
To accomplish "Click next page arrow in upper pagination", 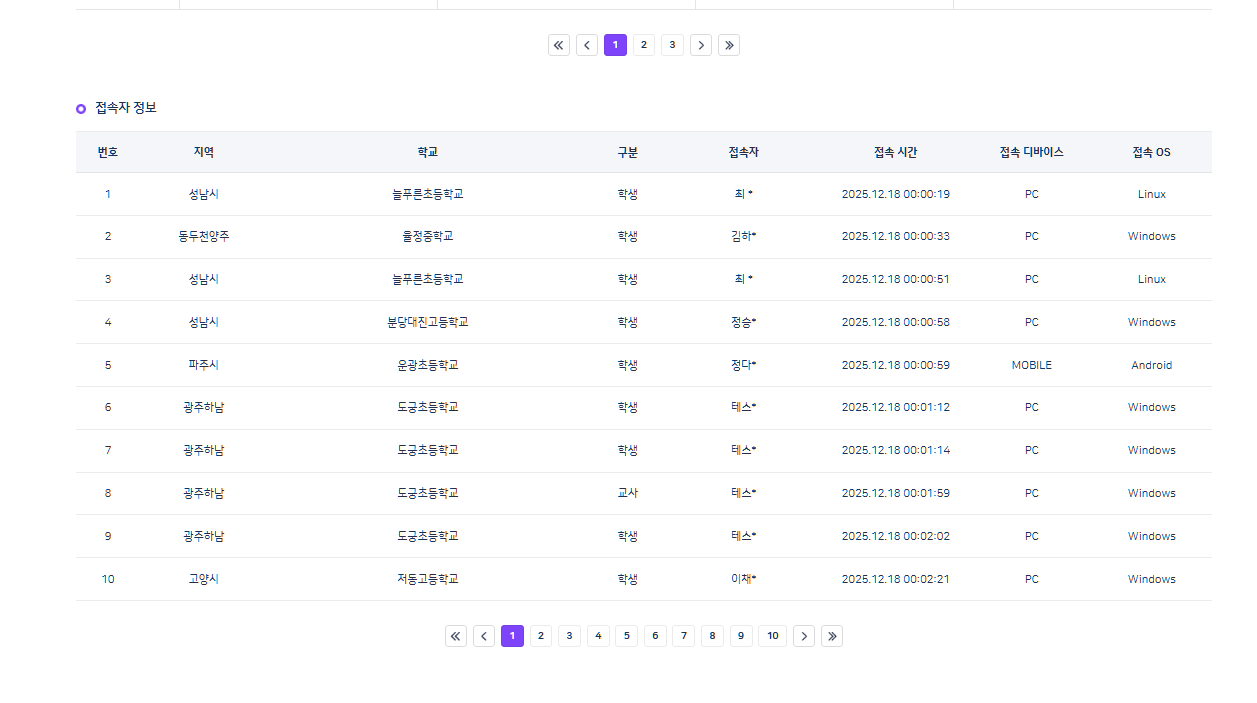I will [701, 45].
